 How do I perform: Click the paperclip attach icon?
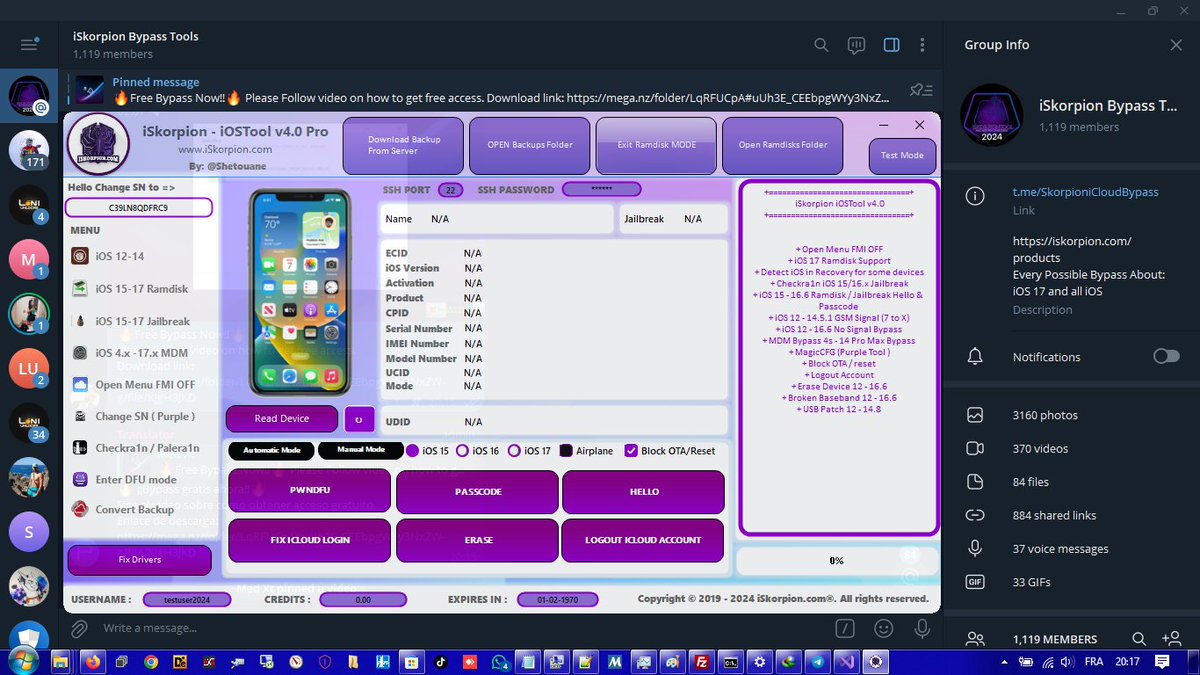pos(79,629)
